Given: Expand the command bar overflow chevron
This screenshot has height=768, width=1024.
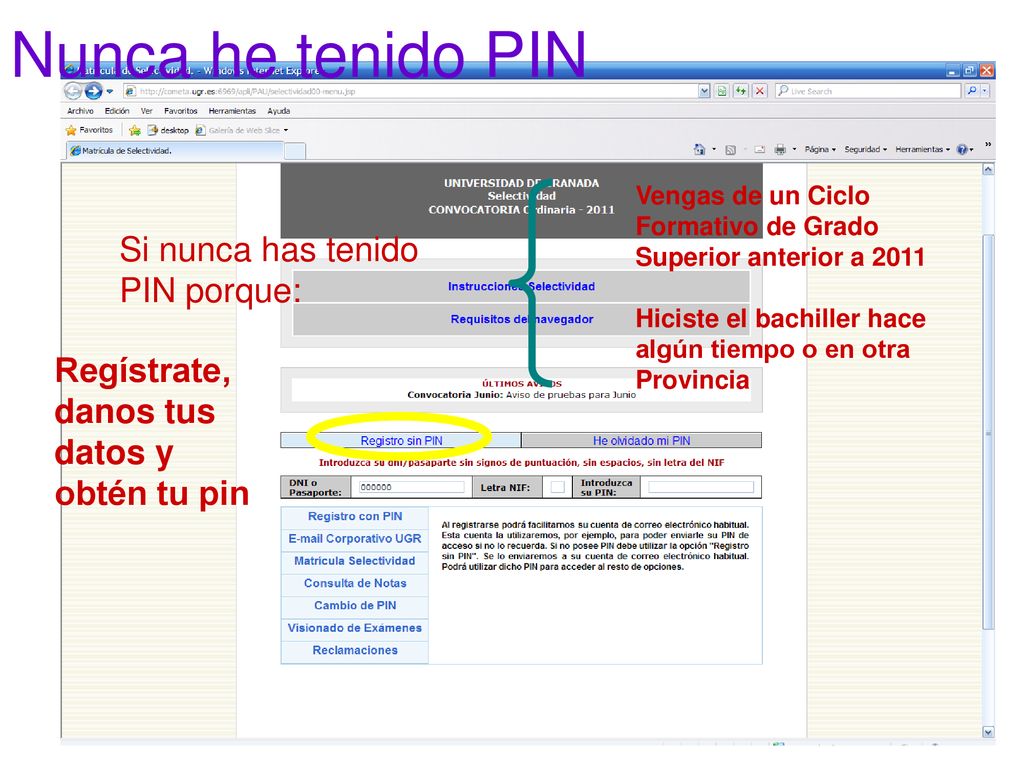Looking at the screenshot, I should 987,144.
